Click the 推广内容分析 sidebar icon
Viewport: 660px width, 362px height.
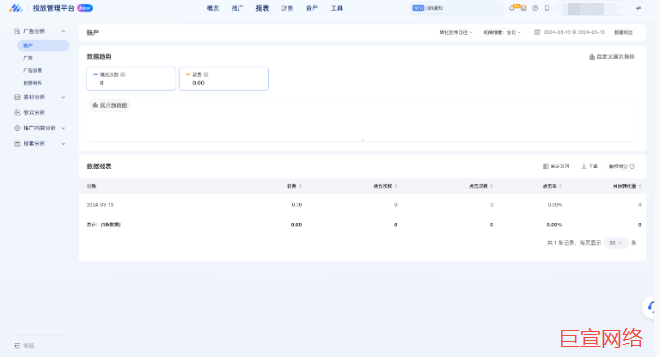click(17, 128)
